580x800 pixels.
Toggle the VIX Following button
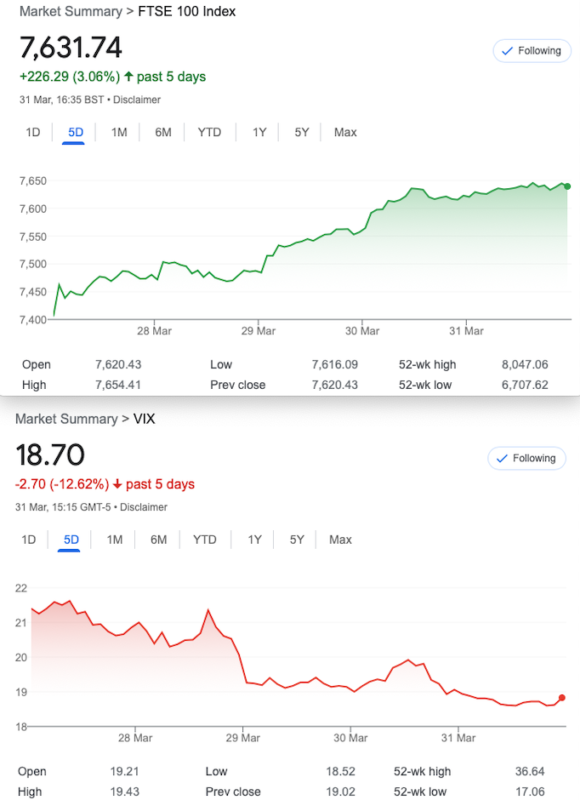click(x=526, y=458)
